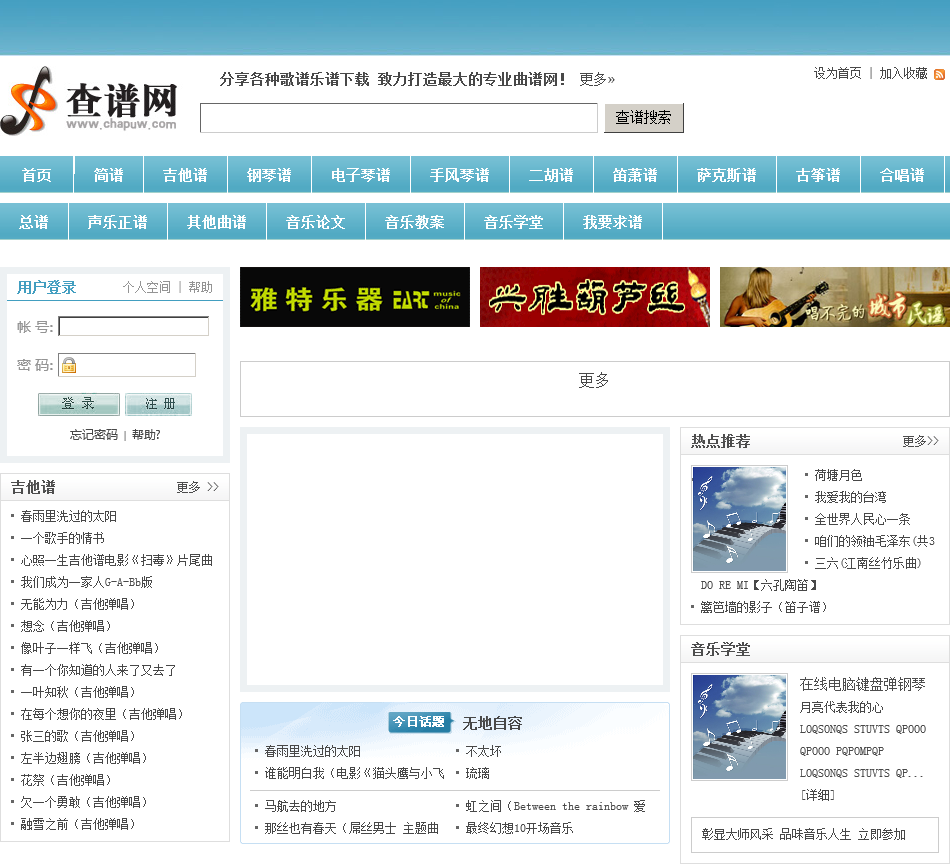The width and height of the screenshot is (950, 864).
Task: Open 古筝谱 nav tab
Action: (819, 174)
